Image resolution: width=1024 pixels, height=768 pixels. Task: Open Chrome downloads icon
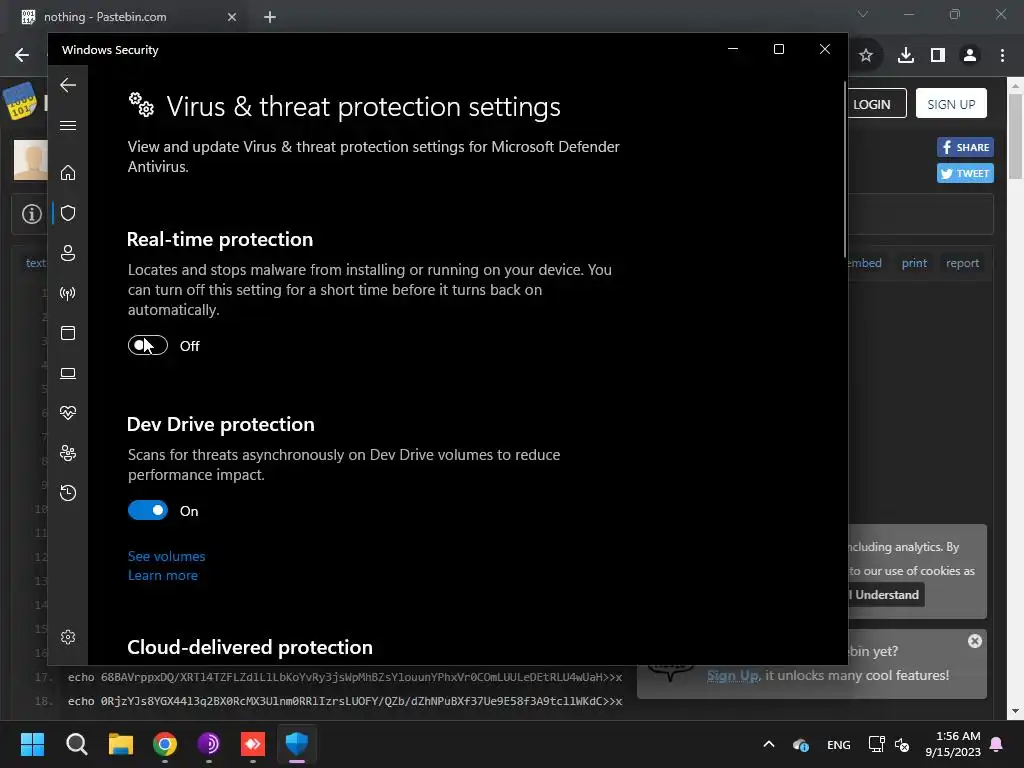(906, 56)
